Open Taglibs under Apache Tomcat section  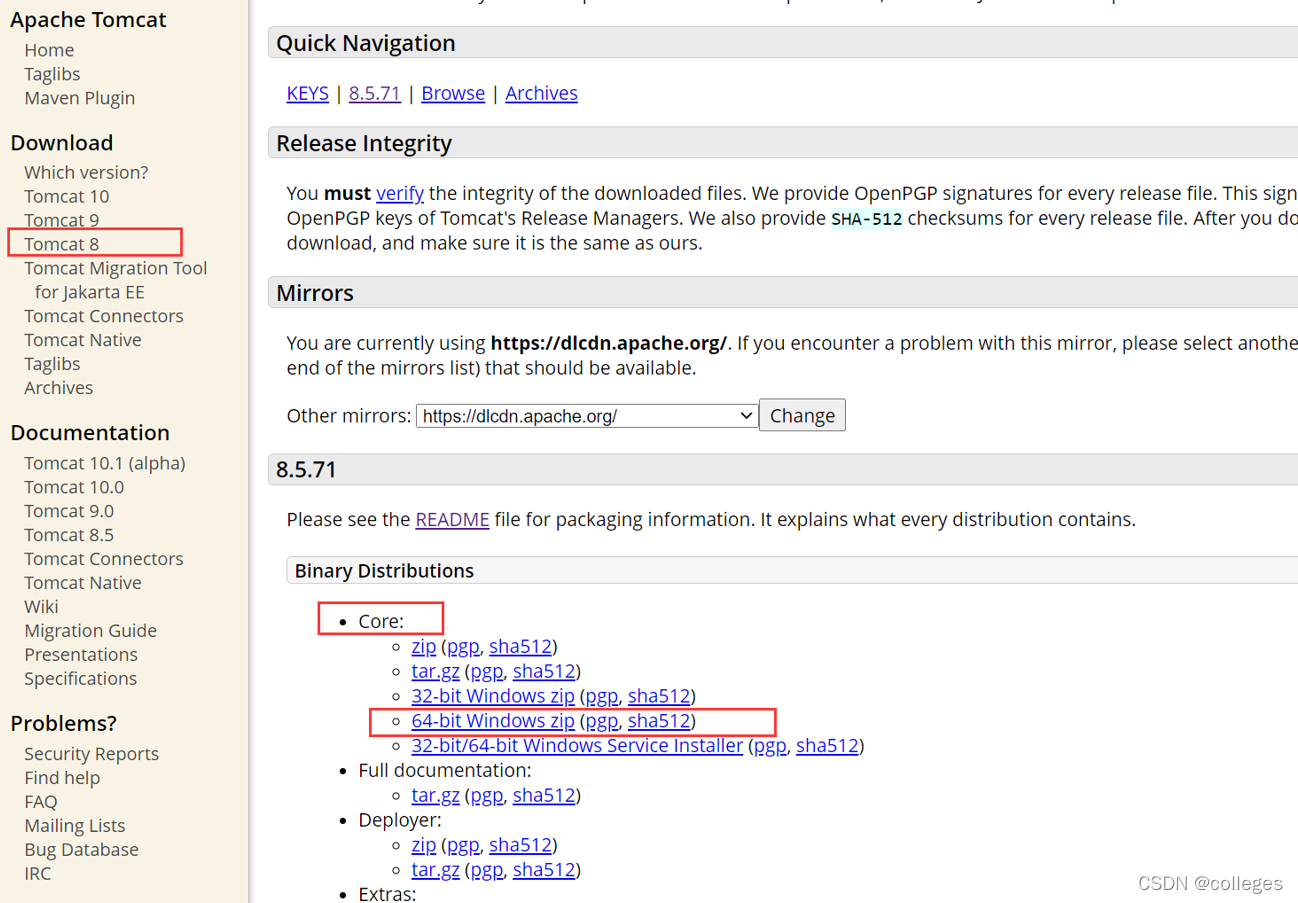(x=52, y=74)
